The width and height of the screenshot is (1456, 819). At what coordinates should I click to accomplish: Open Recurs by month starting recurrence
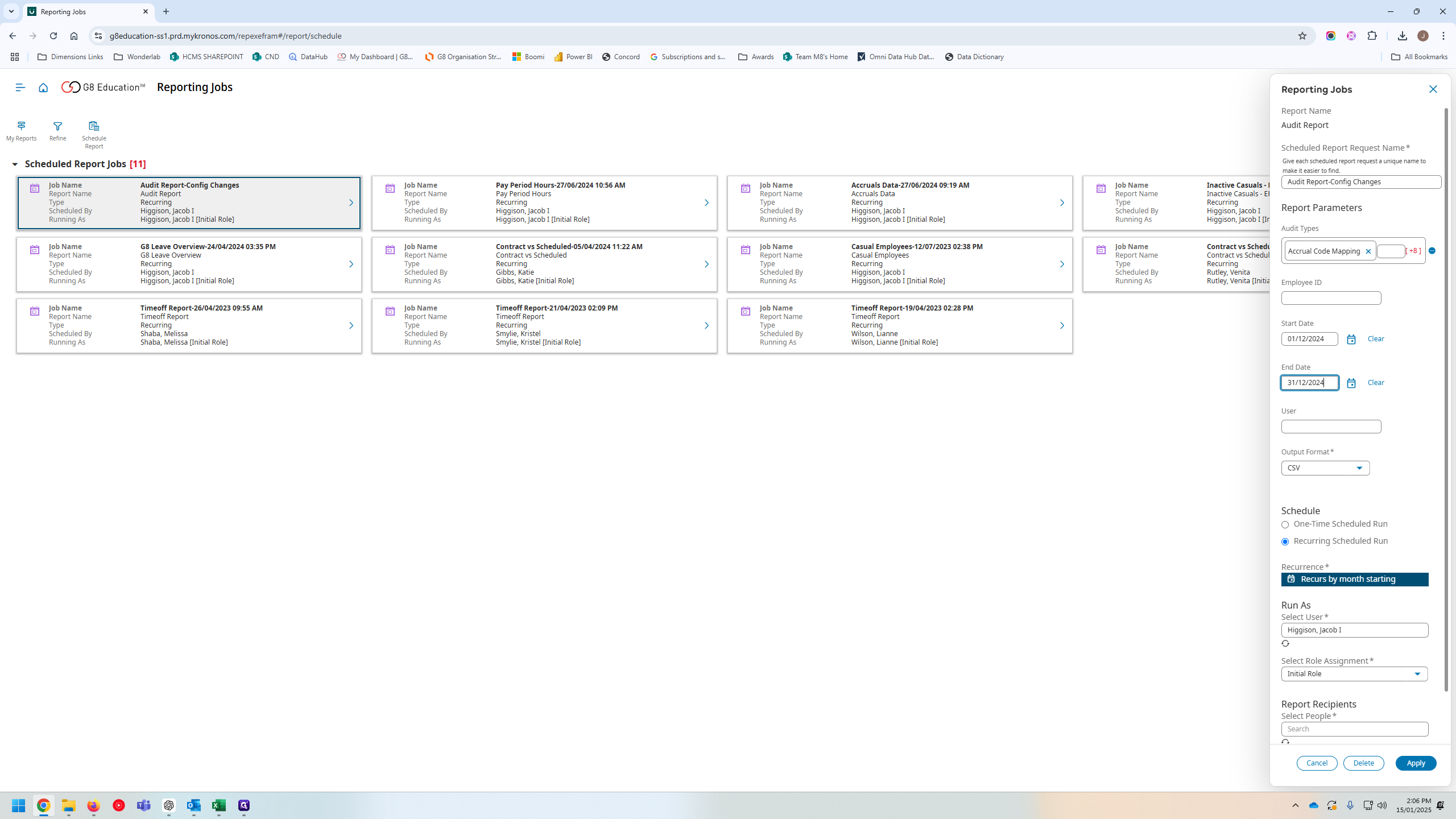click(x=1355, y=580)
